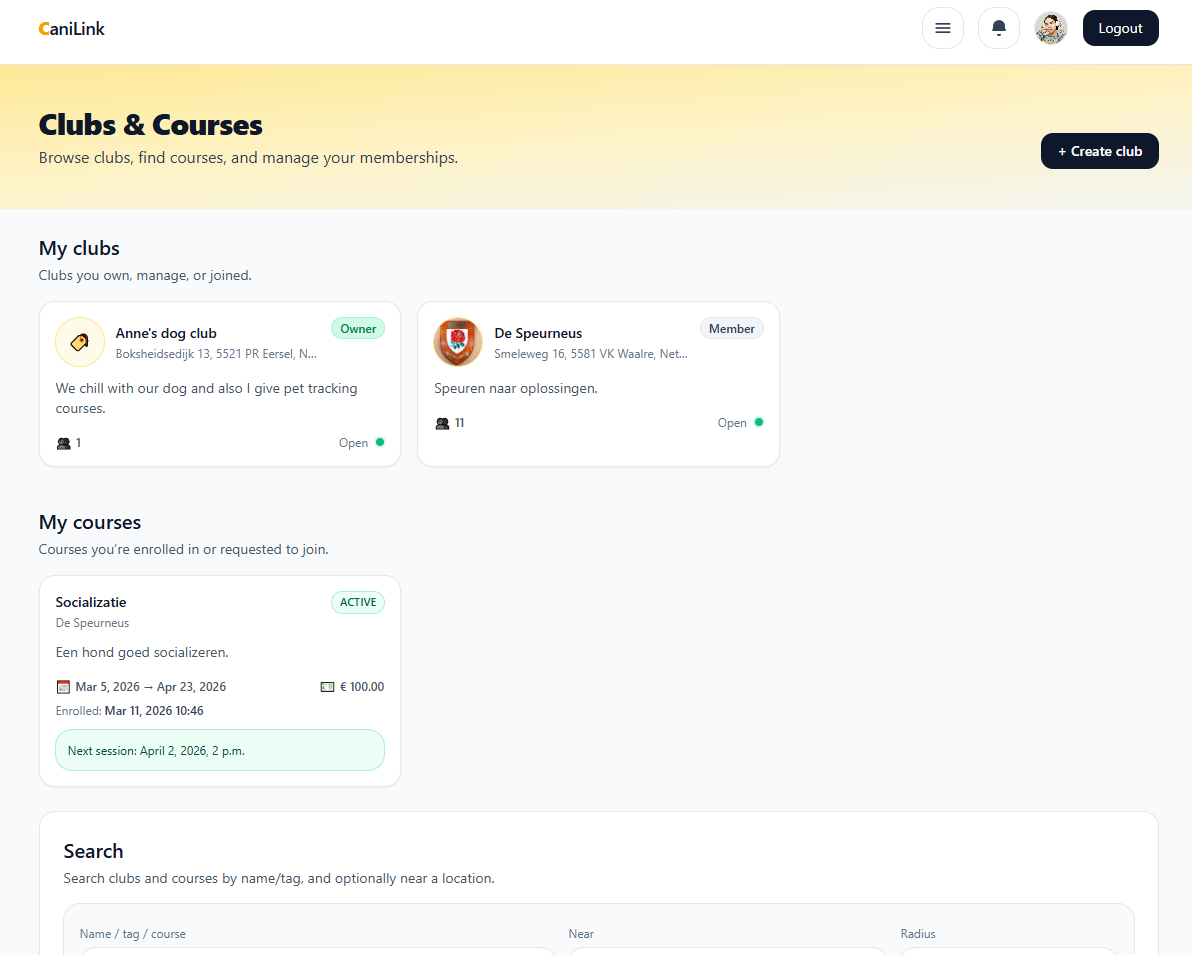Click De Speurneus club crest image
This screenshot has height=955, width=1192.
tap(458, 342)
